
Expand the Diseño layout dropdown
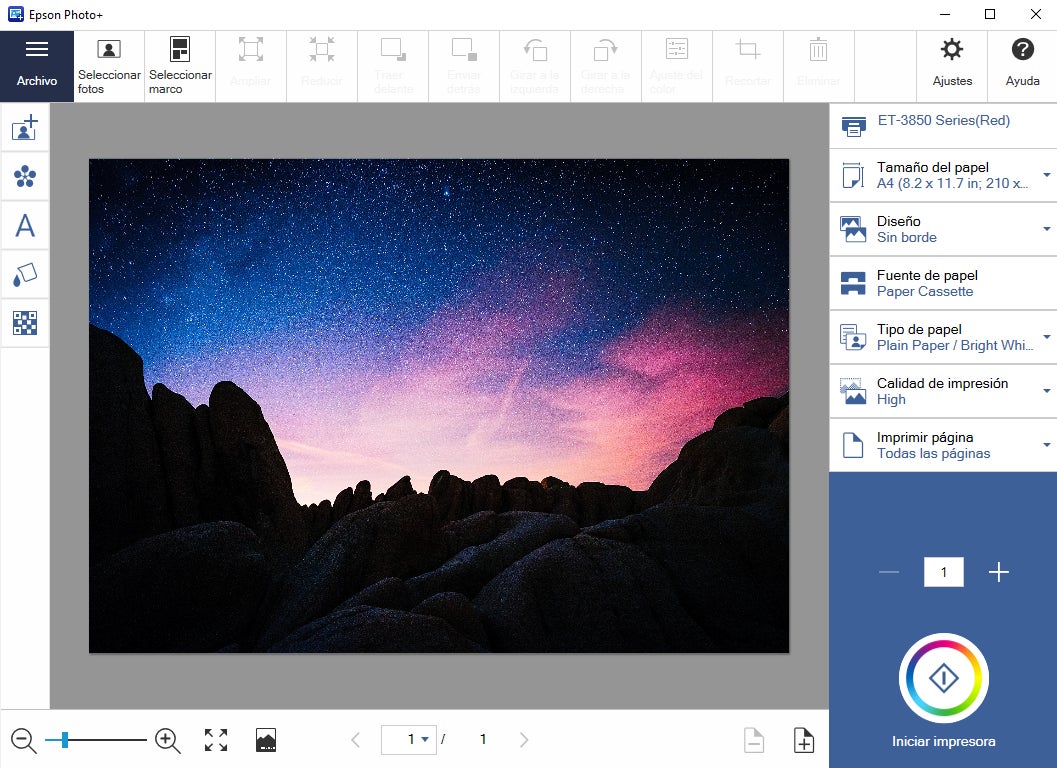coord(1046,229)
